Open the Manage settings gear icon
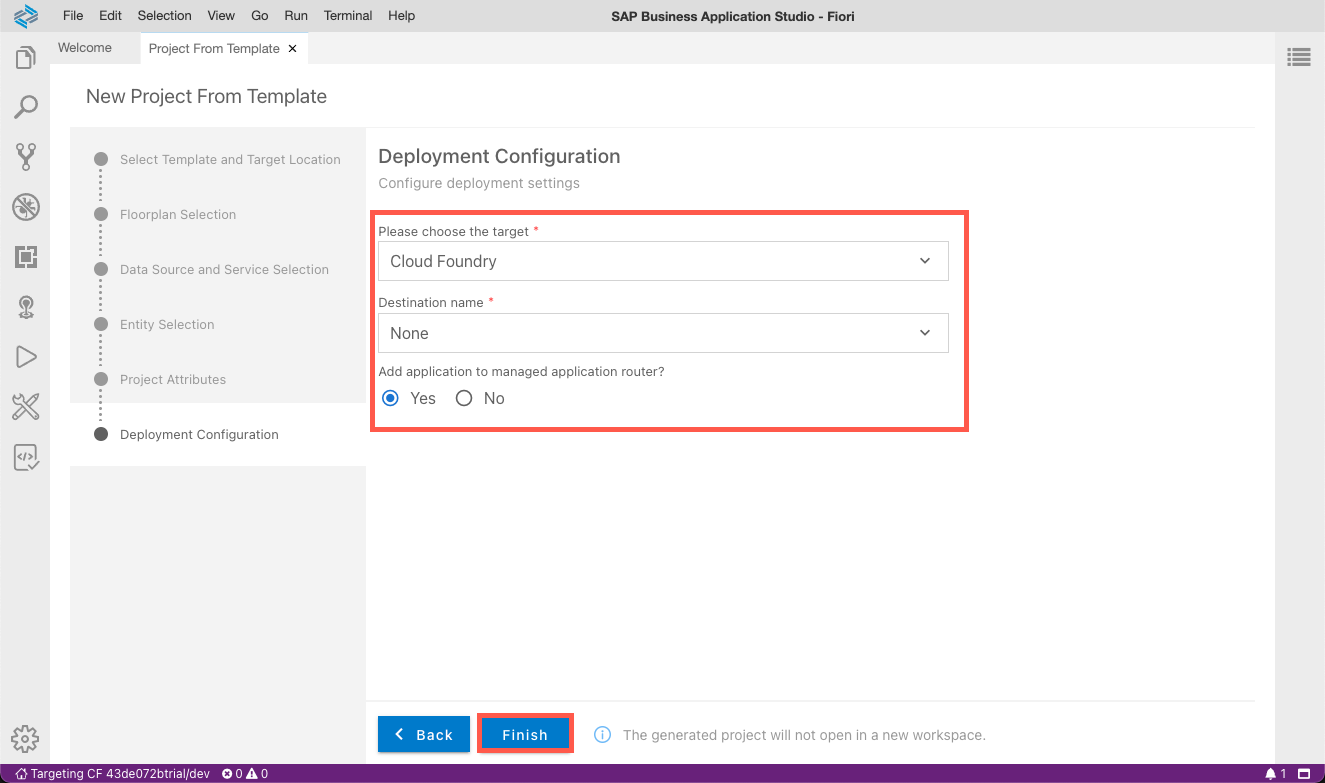The height and width of the screenshot is (783, 1325). [25, 739]
